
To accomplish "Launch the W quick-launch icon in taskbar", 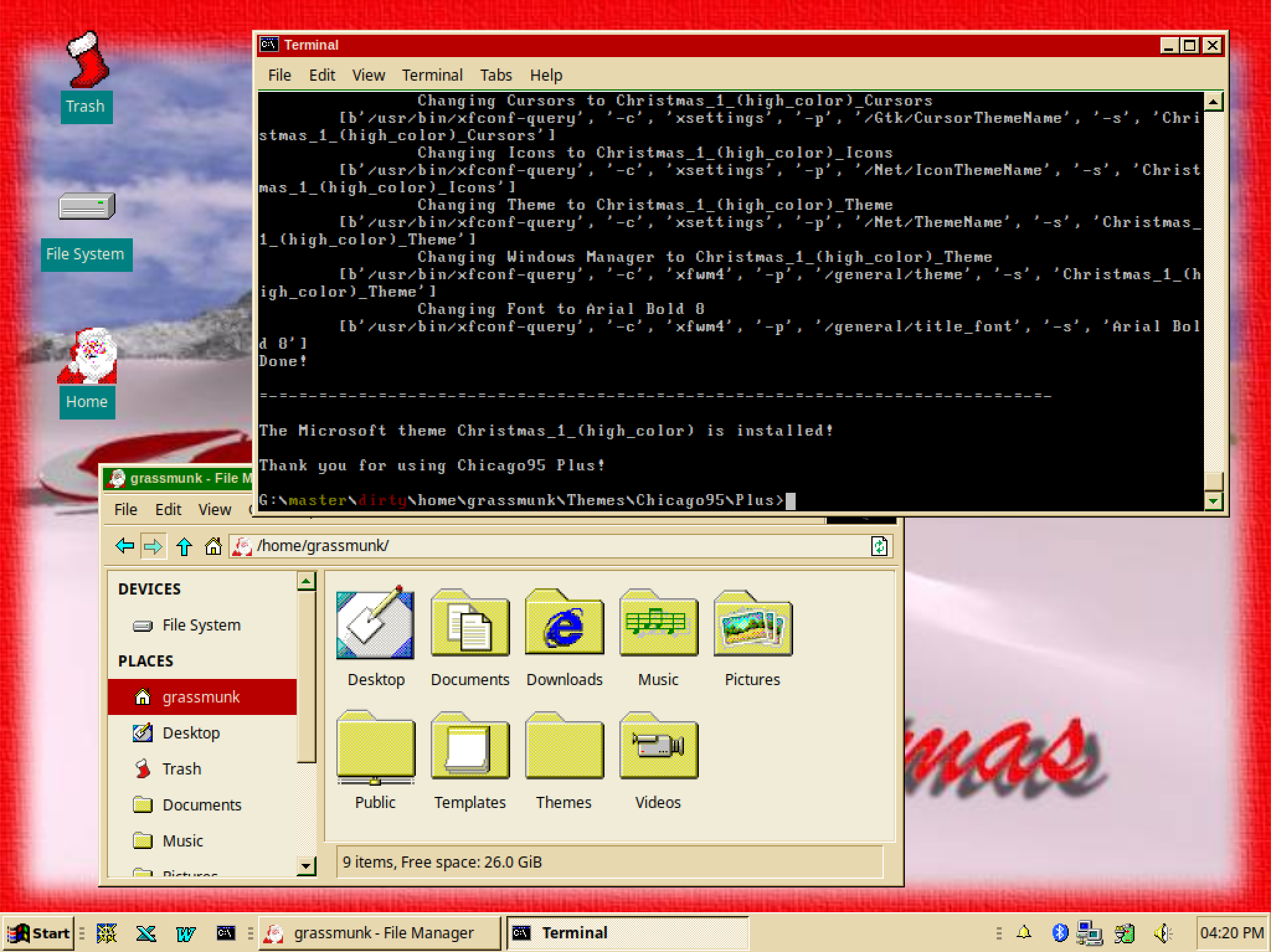I will click(x=186, y=933).
